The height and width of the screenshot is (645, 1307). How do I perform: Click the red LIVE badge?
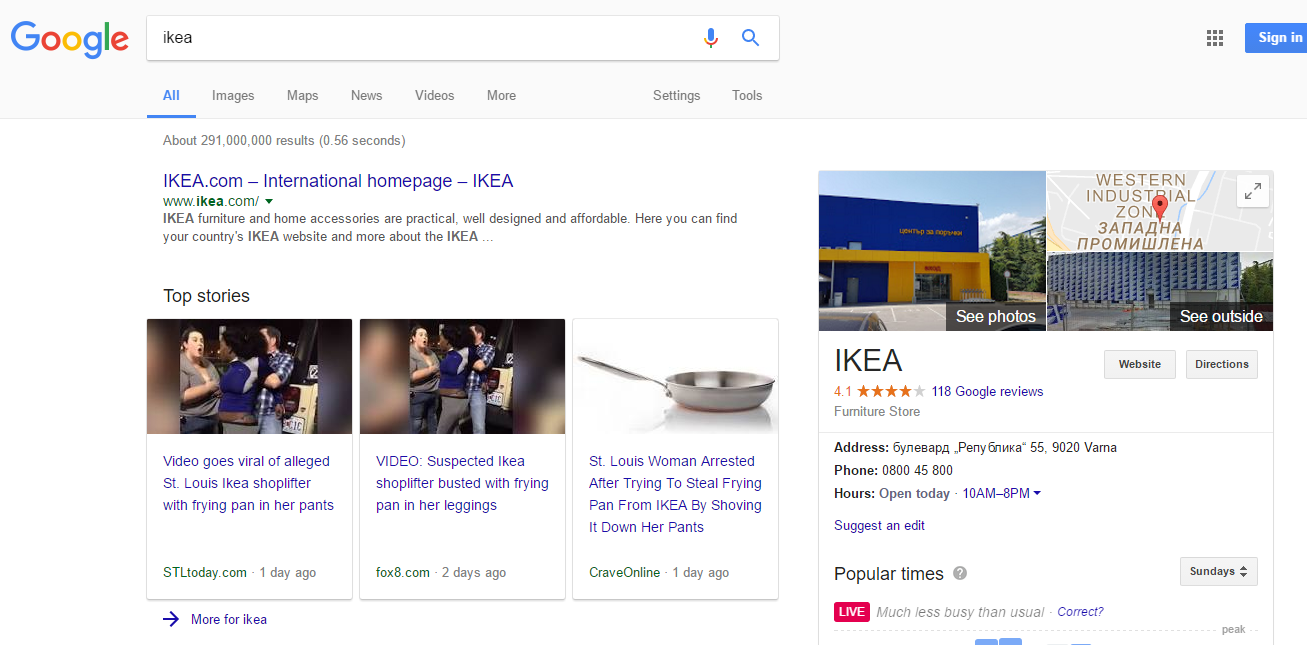click(x=852, y=612)
